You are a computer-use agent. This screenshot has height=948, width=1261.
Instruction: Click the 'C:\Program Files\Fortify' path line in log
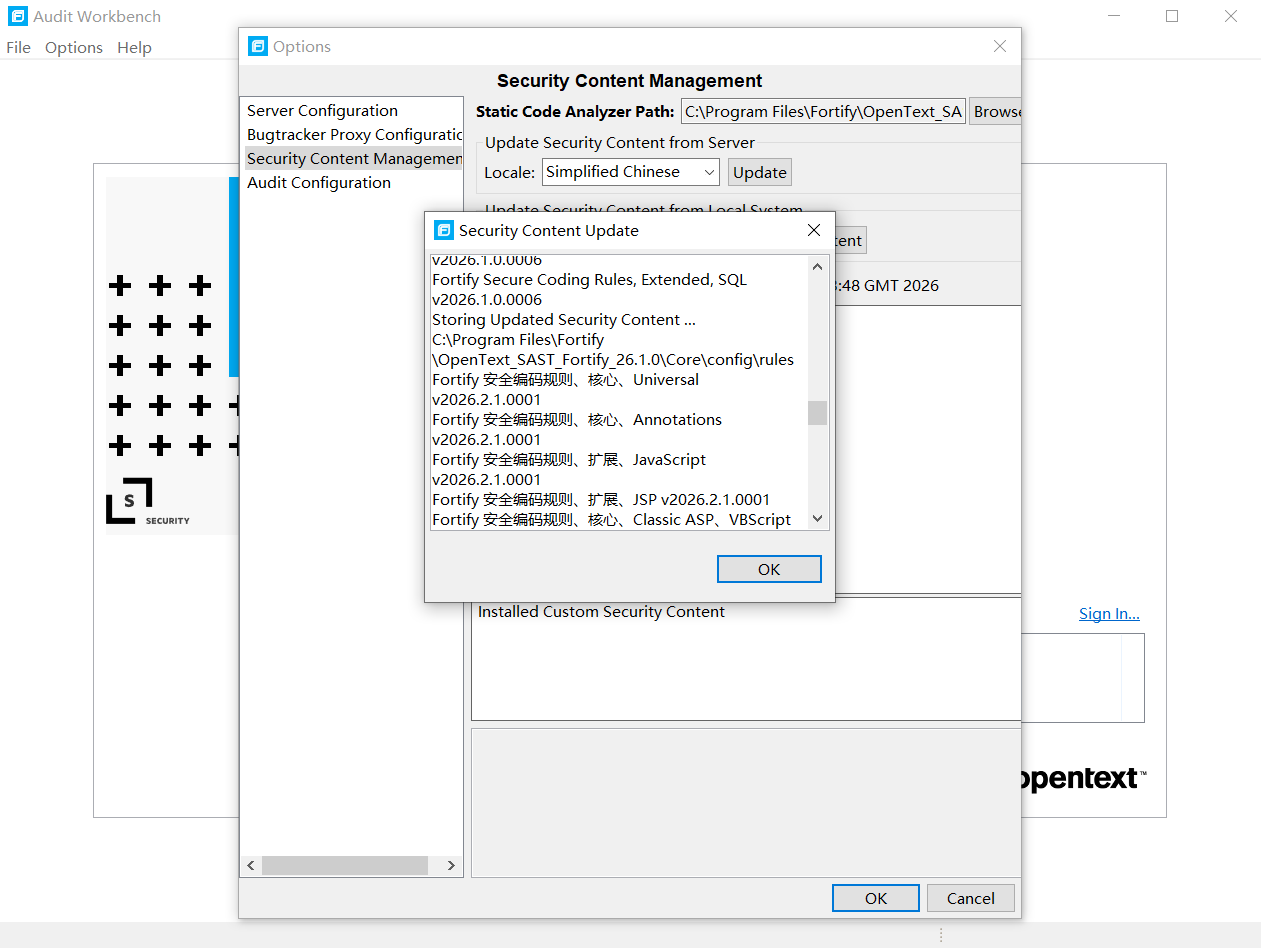tap(518, 340)
